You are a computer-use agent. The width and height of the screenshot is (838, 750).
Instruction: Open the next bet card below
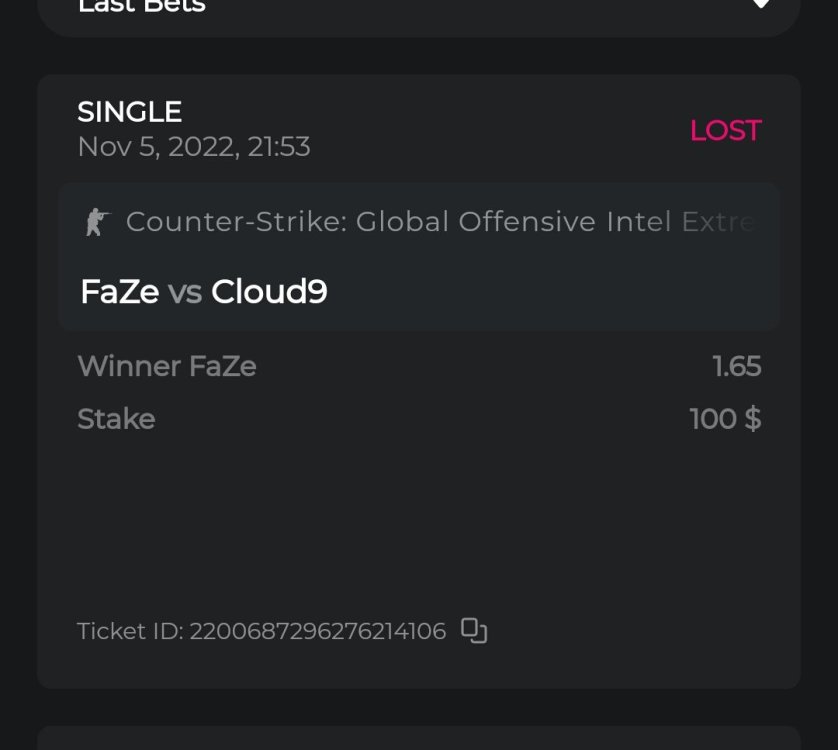pos(418,738)
